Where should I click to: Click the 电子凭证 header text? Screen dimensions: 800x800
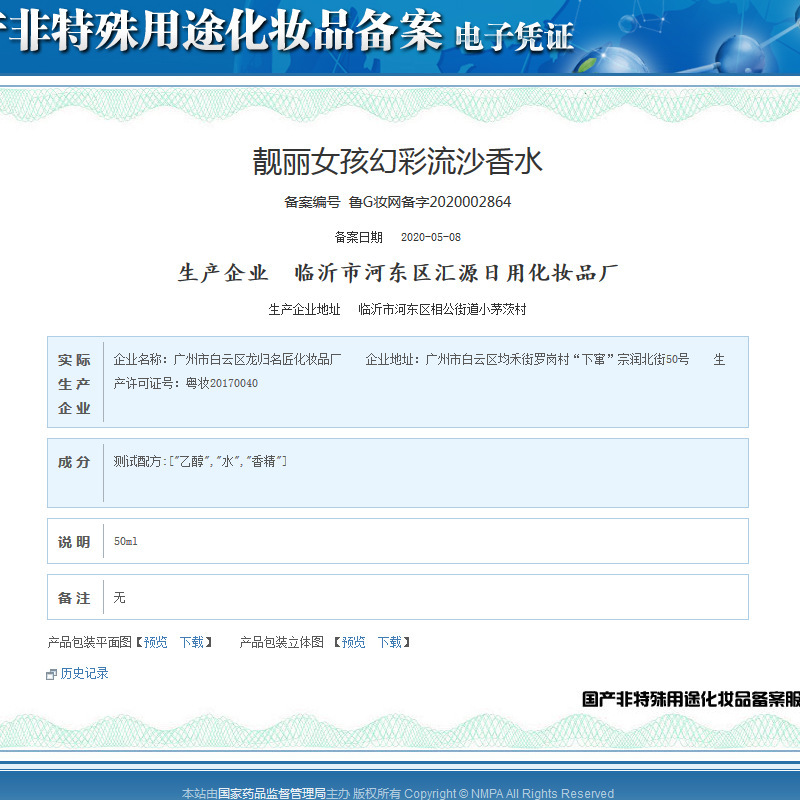514,37
